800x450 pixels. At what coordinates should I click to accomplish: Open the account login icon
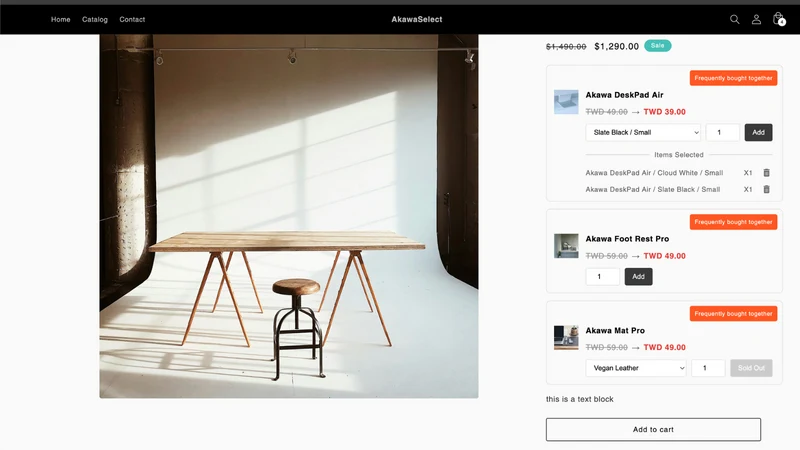coord(756,19)
